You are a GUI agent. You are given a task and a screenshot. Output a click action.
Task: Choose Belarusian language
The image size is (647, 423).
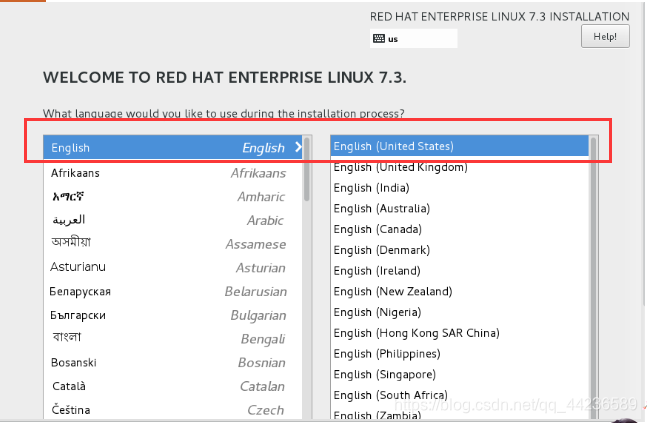coord(173,291)
